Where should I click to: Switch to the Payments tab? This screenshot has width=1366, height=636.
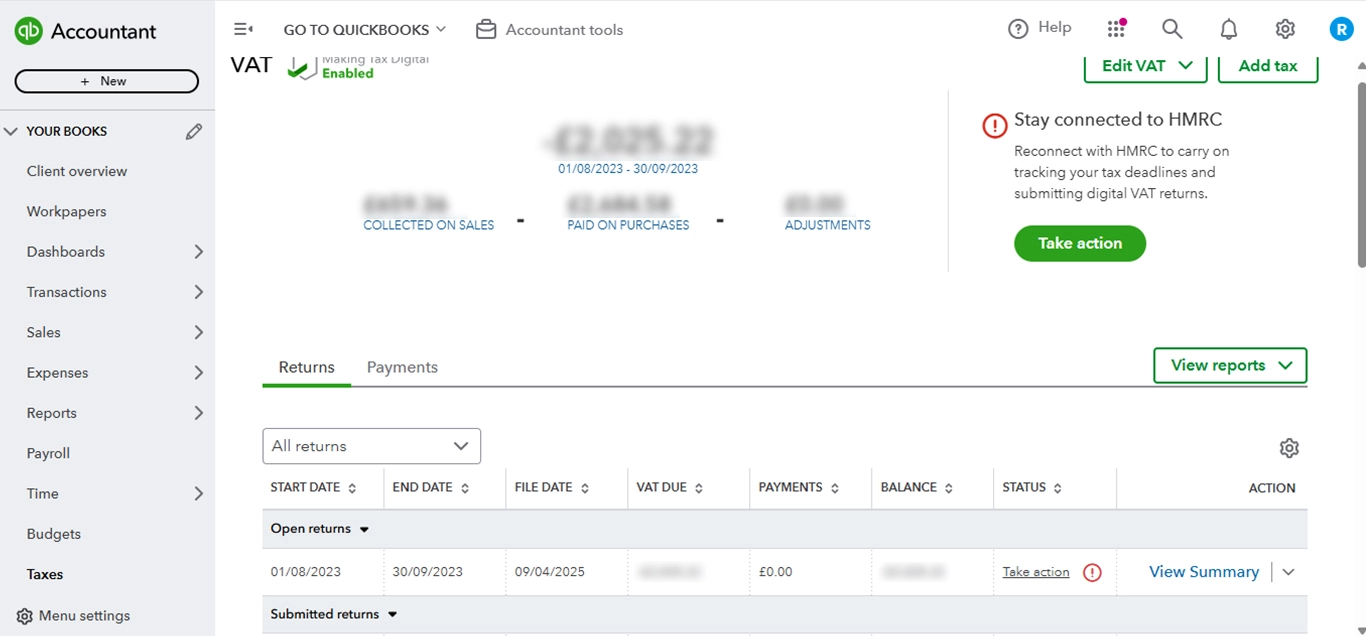click(x=402, y=367)
